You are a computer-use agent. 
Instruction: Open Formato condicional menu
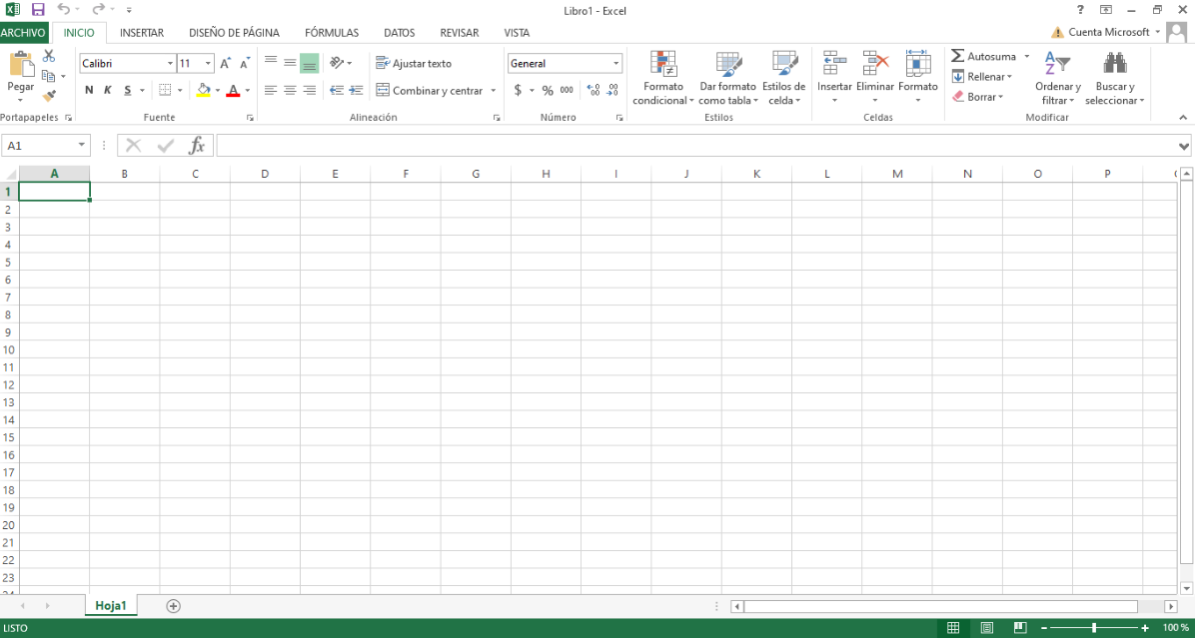pyautogui.click(x=663, y=78)
